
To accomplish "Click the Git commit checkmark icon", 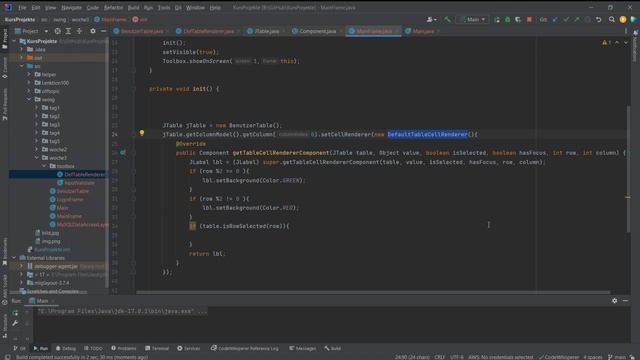I will coord(566,19).
